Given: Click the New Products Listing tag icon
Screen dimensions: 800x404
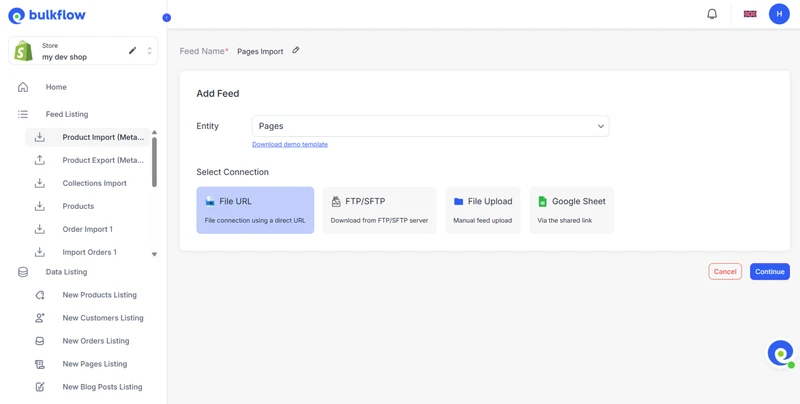Looking at the screenshot, I should (x=40, y=295).
